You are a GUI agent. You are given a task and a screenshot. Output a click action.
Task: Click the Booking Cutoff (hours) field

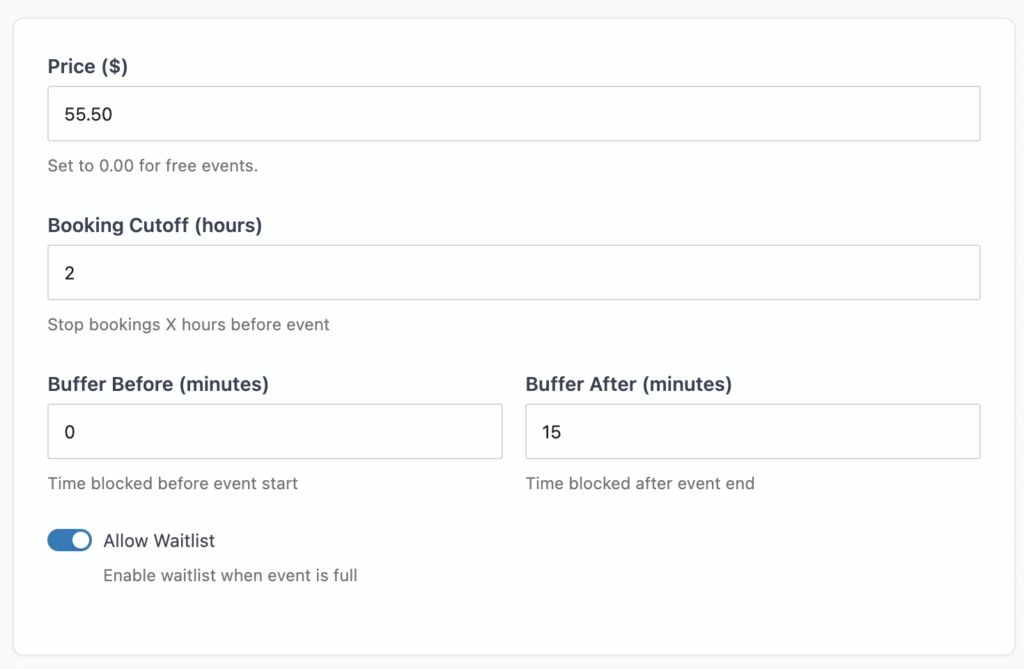coord(513,273)
